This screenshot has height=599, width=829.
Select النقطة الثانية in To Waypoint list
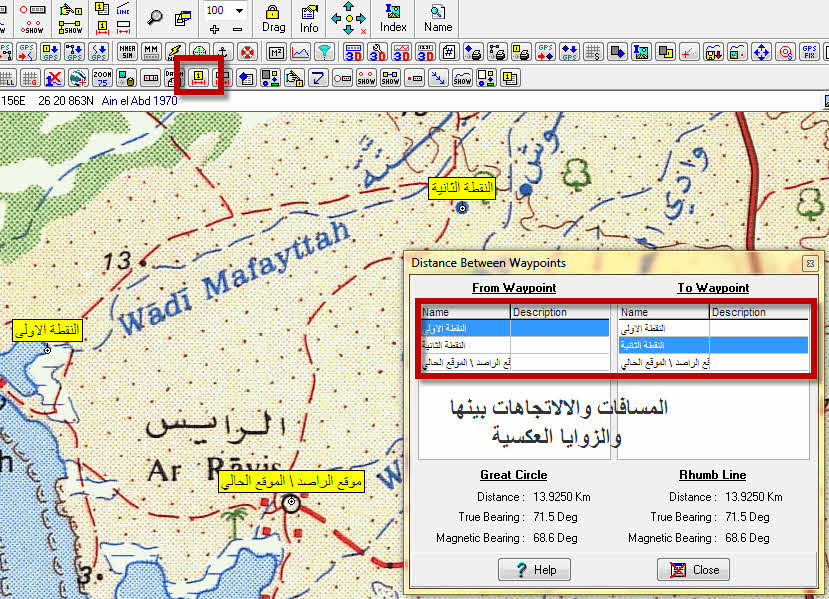coord(713,345)
